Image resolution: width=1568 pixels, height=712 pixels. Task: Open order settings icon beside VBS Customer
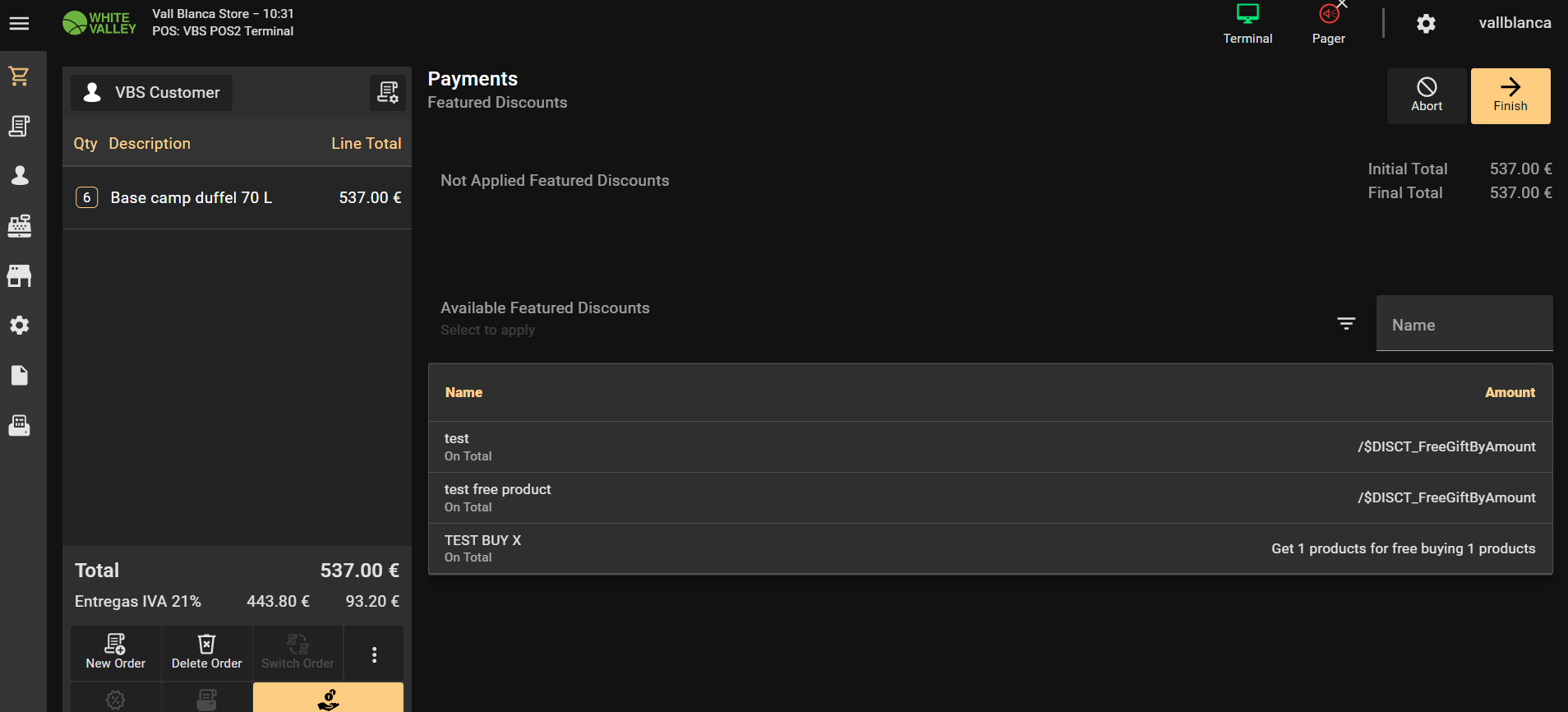pos(388,92)
